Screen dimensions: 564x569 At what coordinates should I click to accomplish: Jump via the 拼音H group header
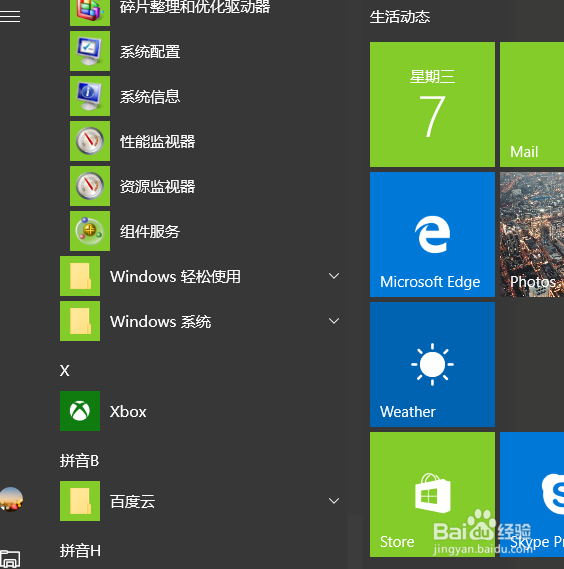(x=80, y=550)
